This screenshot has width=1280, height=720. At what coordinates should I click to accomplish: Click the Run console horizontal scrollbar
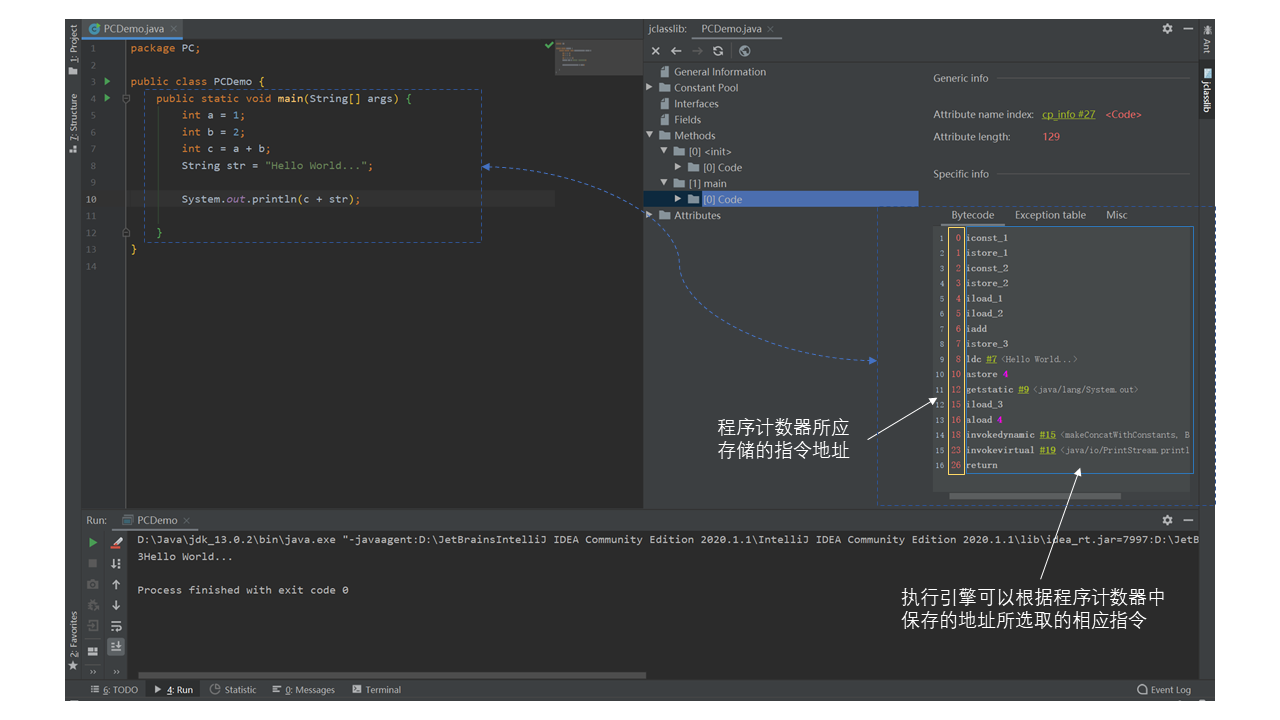pyautogui.click(x=393, y=675)
